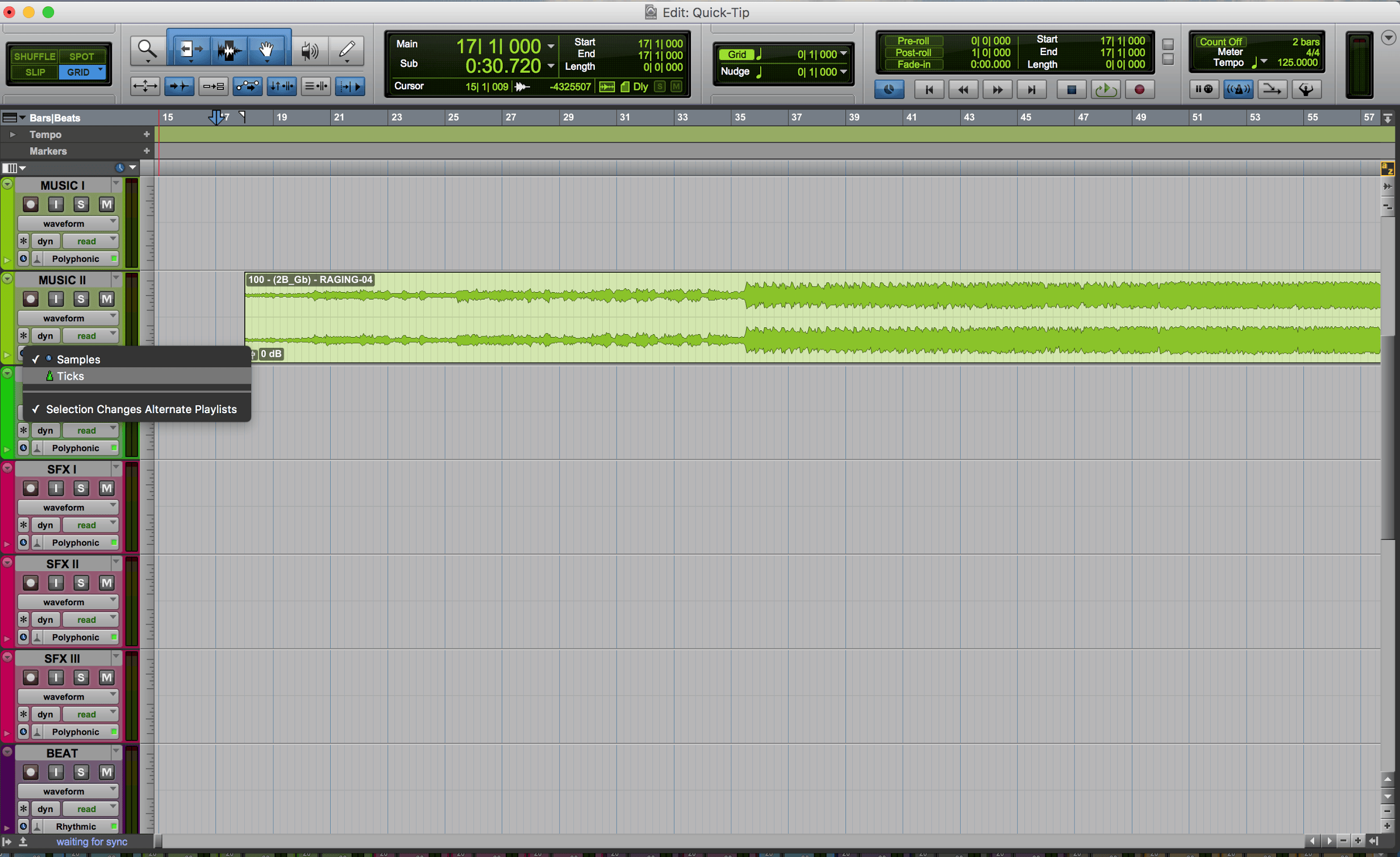
Task: Solo the MUSIC I track
Action: (x=81, y=205)
